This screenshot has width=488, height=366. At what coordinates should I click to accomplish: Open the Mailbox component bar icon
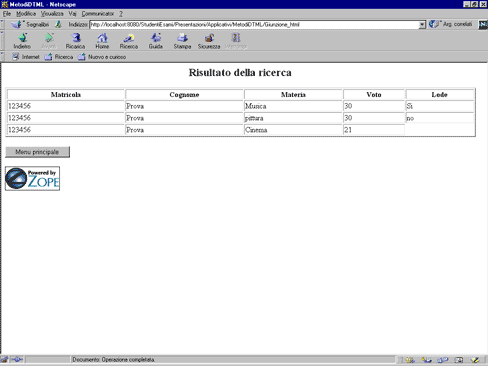click(x=426, y=360)
